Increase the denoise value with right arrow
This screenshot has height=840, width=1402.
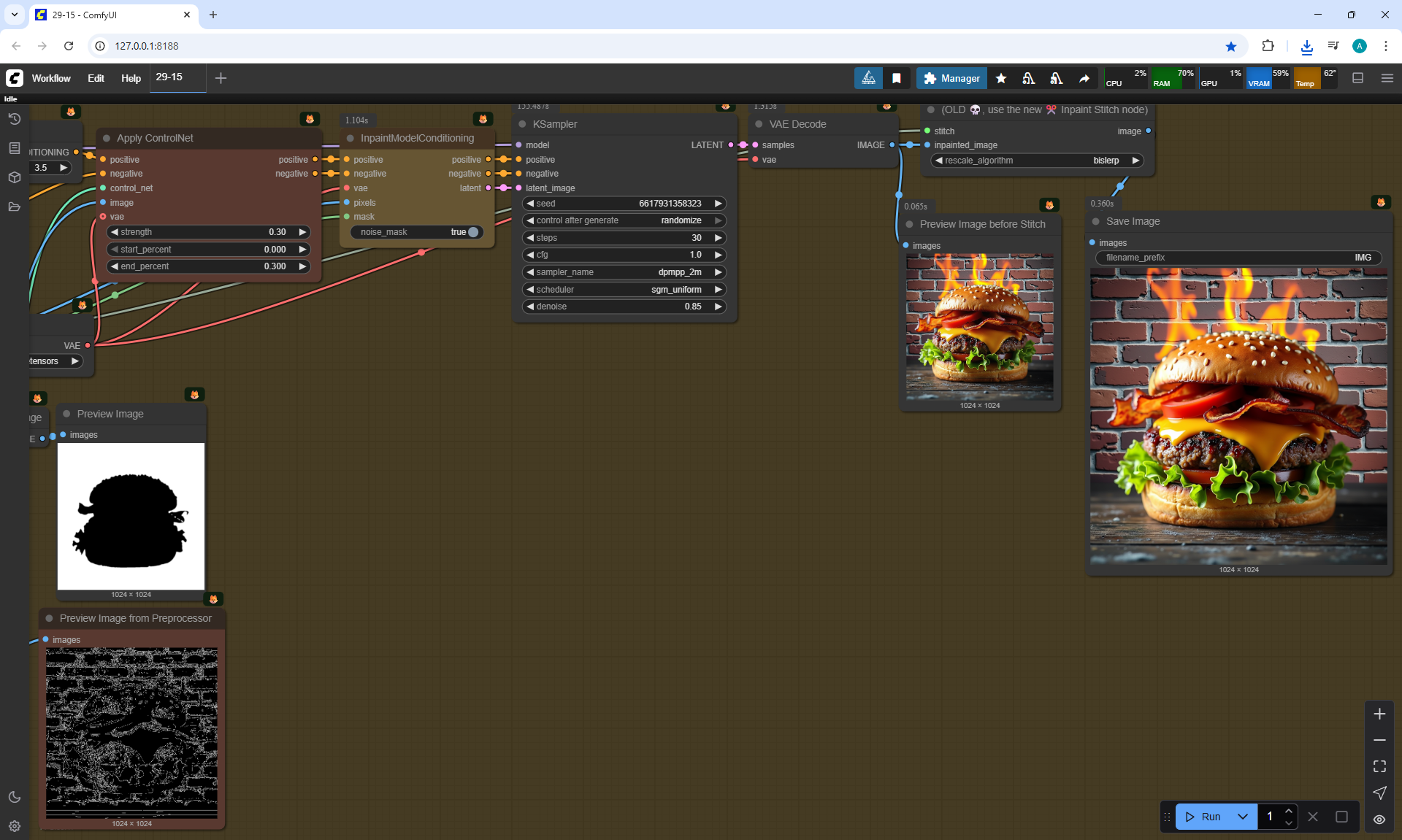pyautogui.click(x=718, y=307)
